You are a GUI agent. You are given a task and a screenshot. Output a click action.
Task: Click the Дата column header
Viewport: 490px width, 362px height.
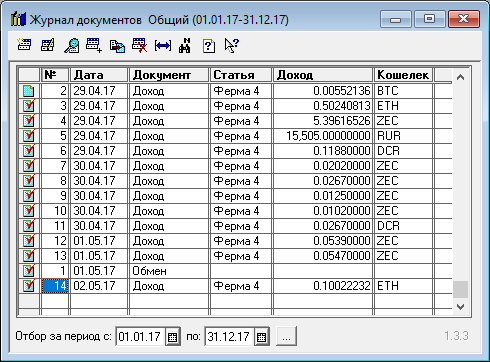coord(99,75)
